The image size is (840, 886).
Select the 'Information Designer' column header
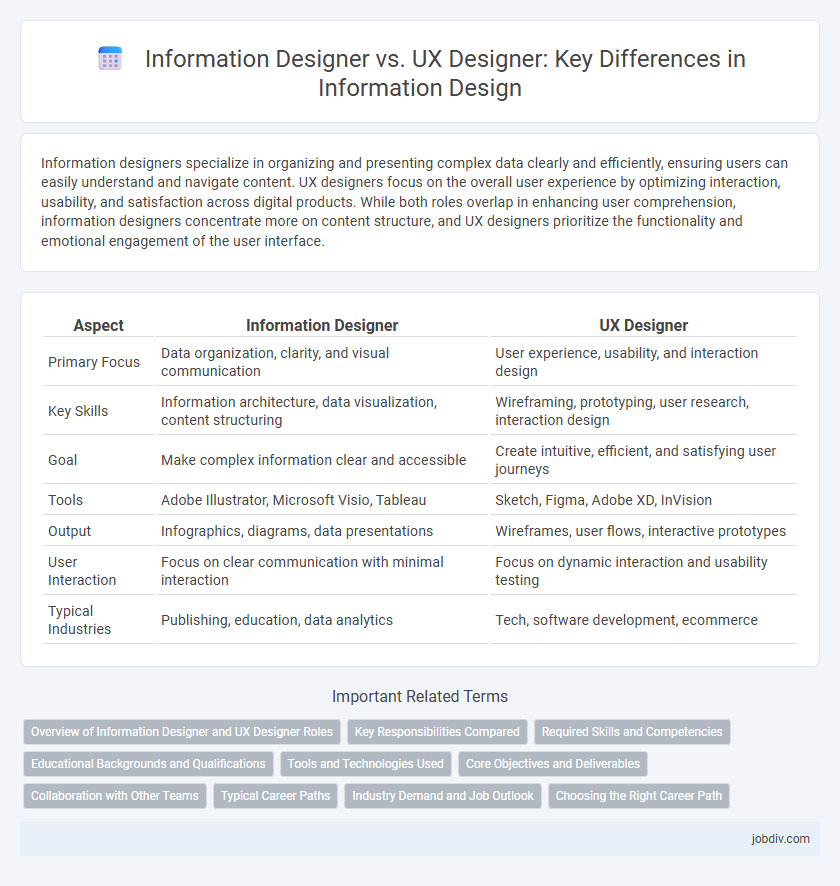point(322,325)
